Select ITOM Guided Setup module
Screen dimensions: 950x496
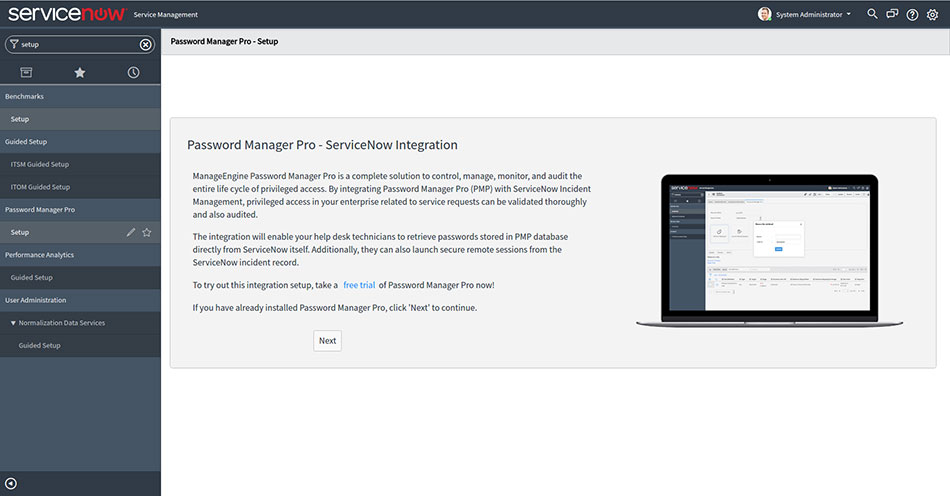pos(80,187)
